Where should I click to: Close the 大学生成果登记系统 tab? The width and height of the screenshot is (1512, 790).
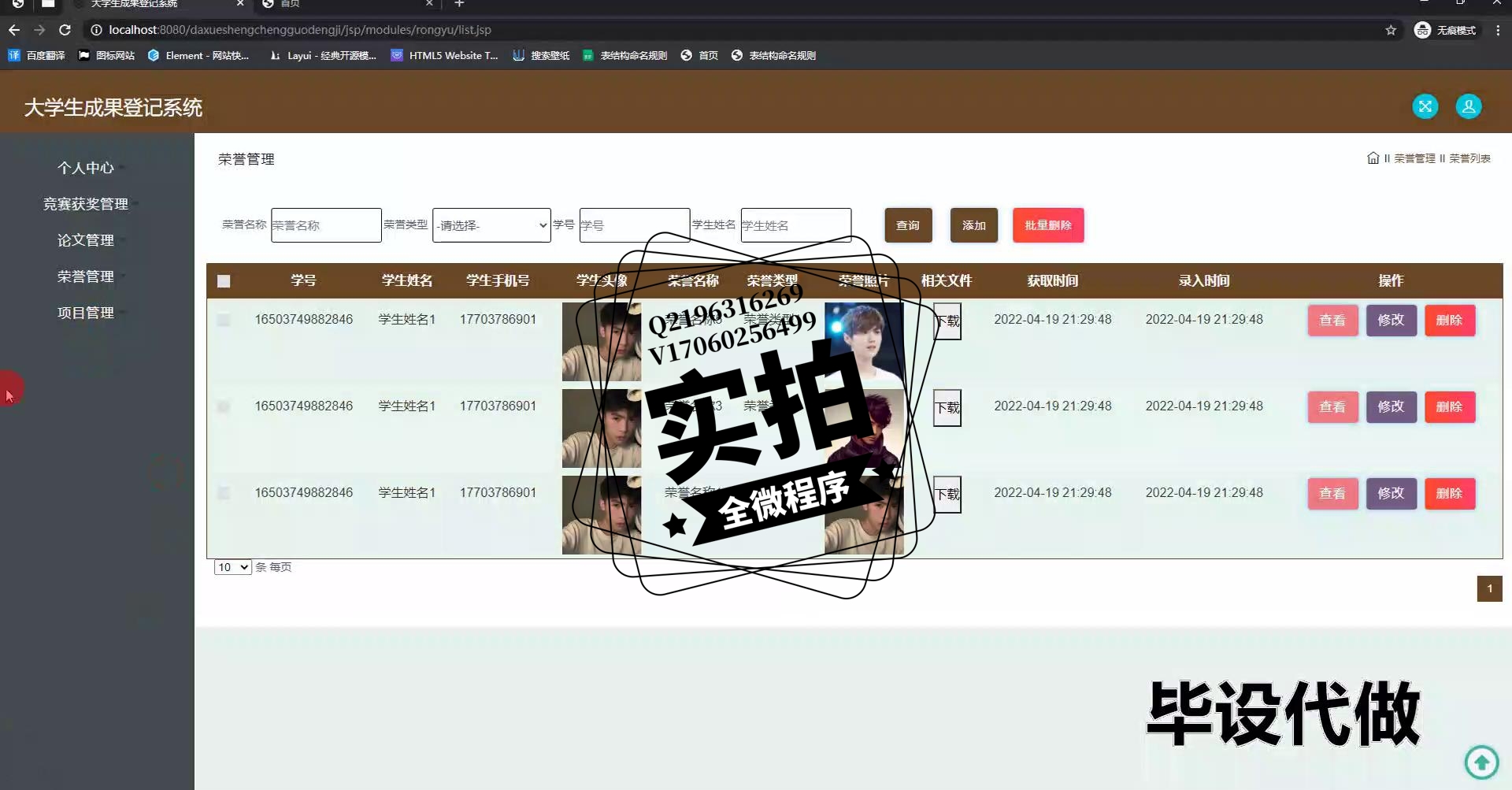tap(240, 4)
